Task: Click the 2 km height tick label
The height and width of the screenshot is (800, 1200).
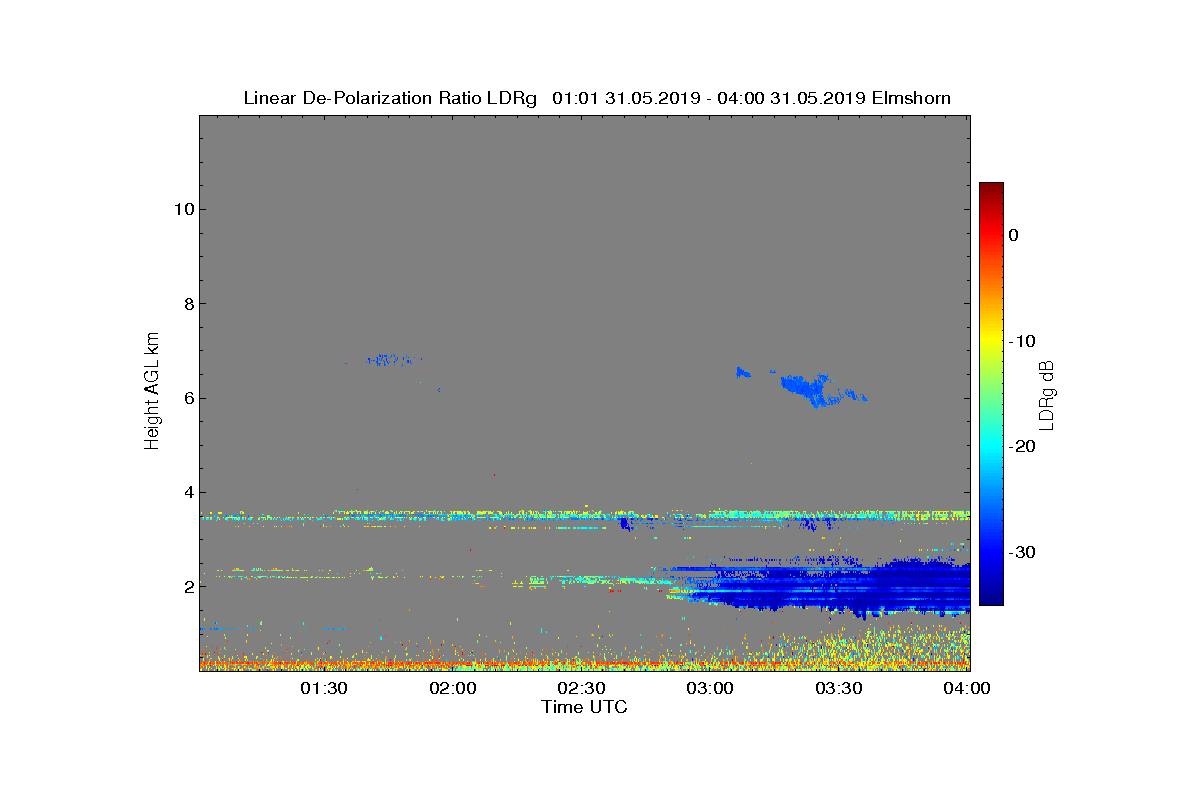Action: pos(188,586)
